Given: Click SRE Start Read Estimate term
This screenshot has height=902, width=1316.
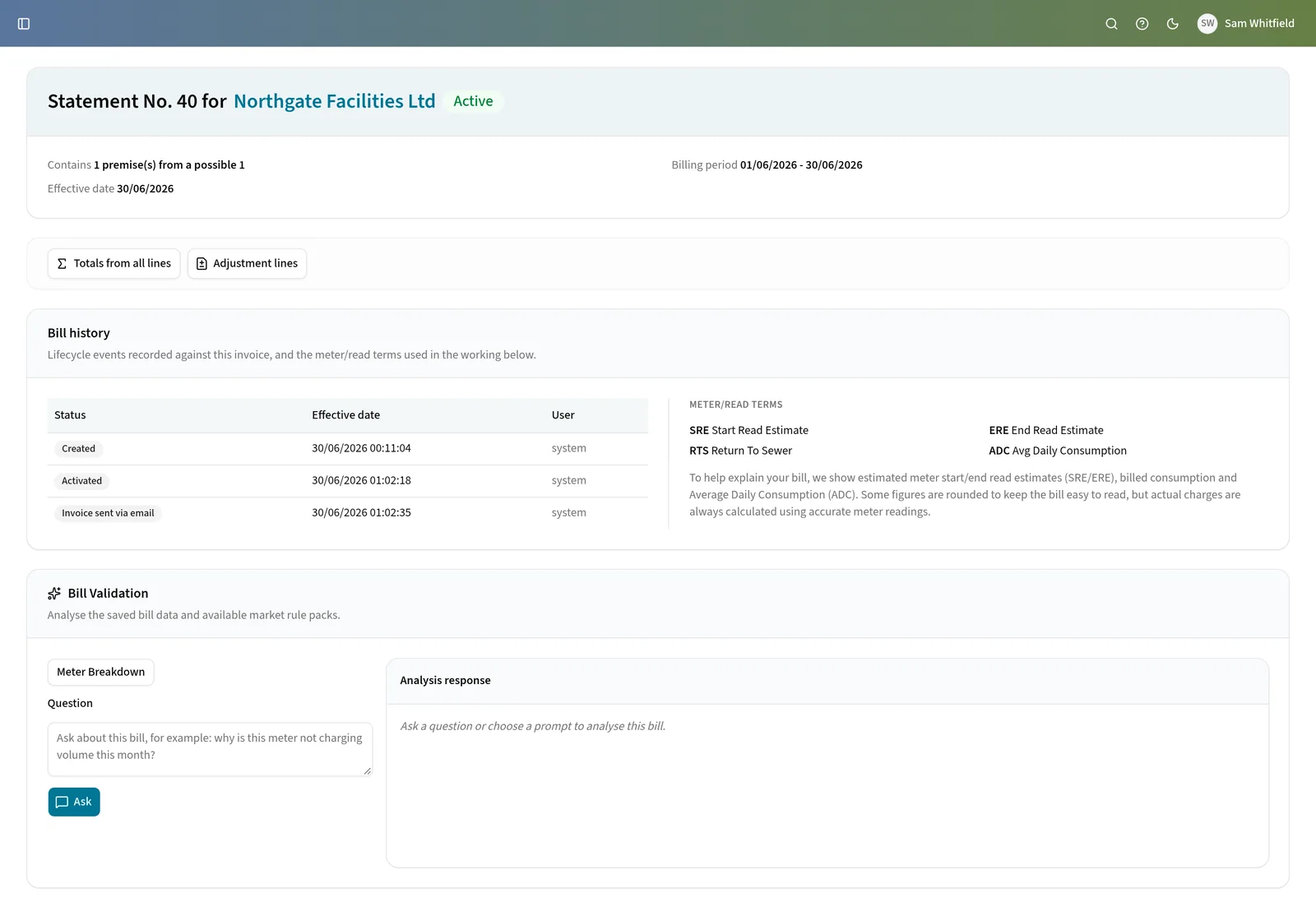Looking at the screenshot, I should (x=748, y=430).
